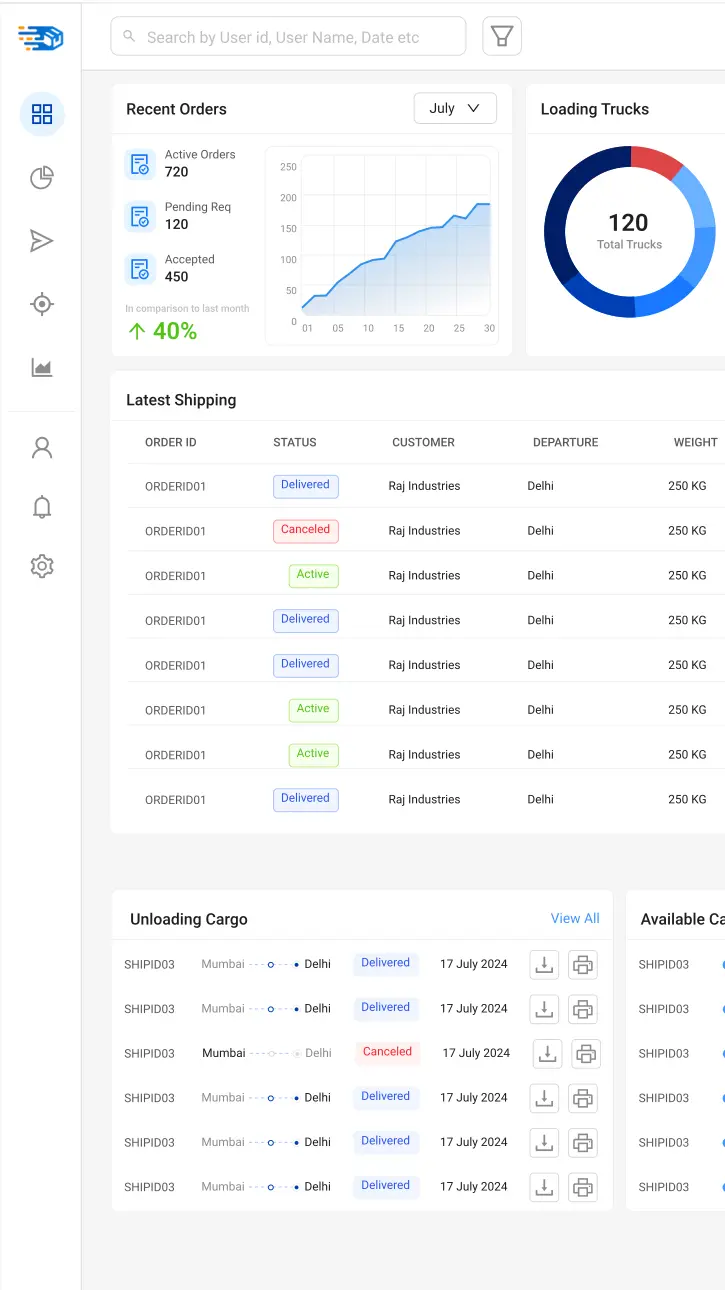Click the green up arrow beside 40%

click(x=136, y=331)
